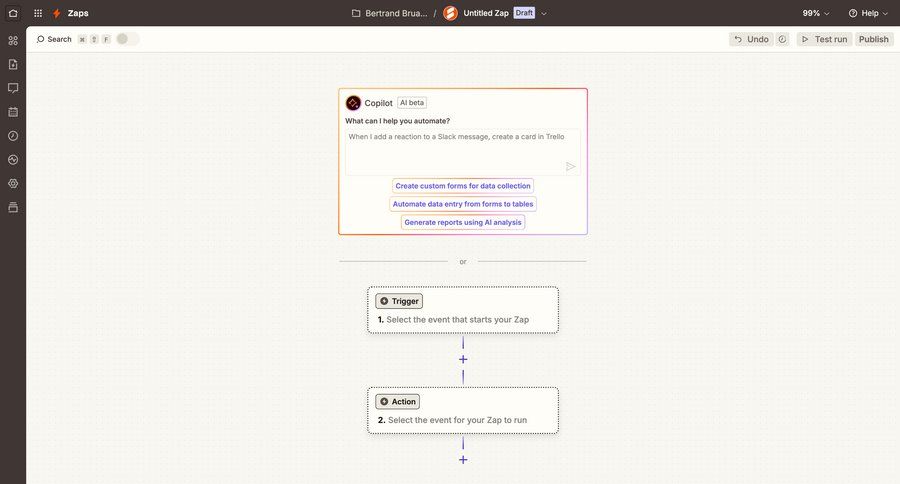
Task: Open Search in the editor toolbar
Action: point(54,39)
